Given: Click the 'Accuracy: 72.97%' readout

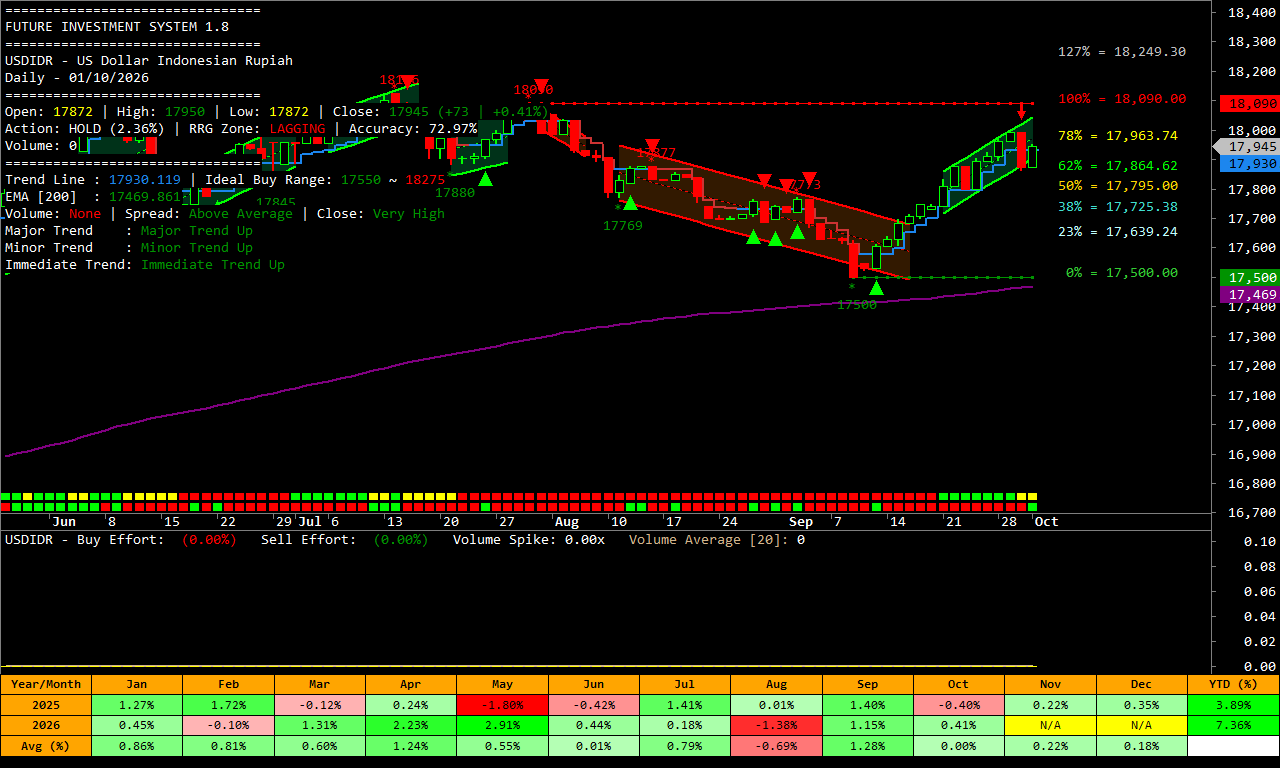Looking at the screenshot, I should click(413, 129).
